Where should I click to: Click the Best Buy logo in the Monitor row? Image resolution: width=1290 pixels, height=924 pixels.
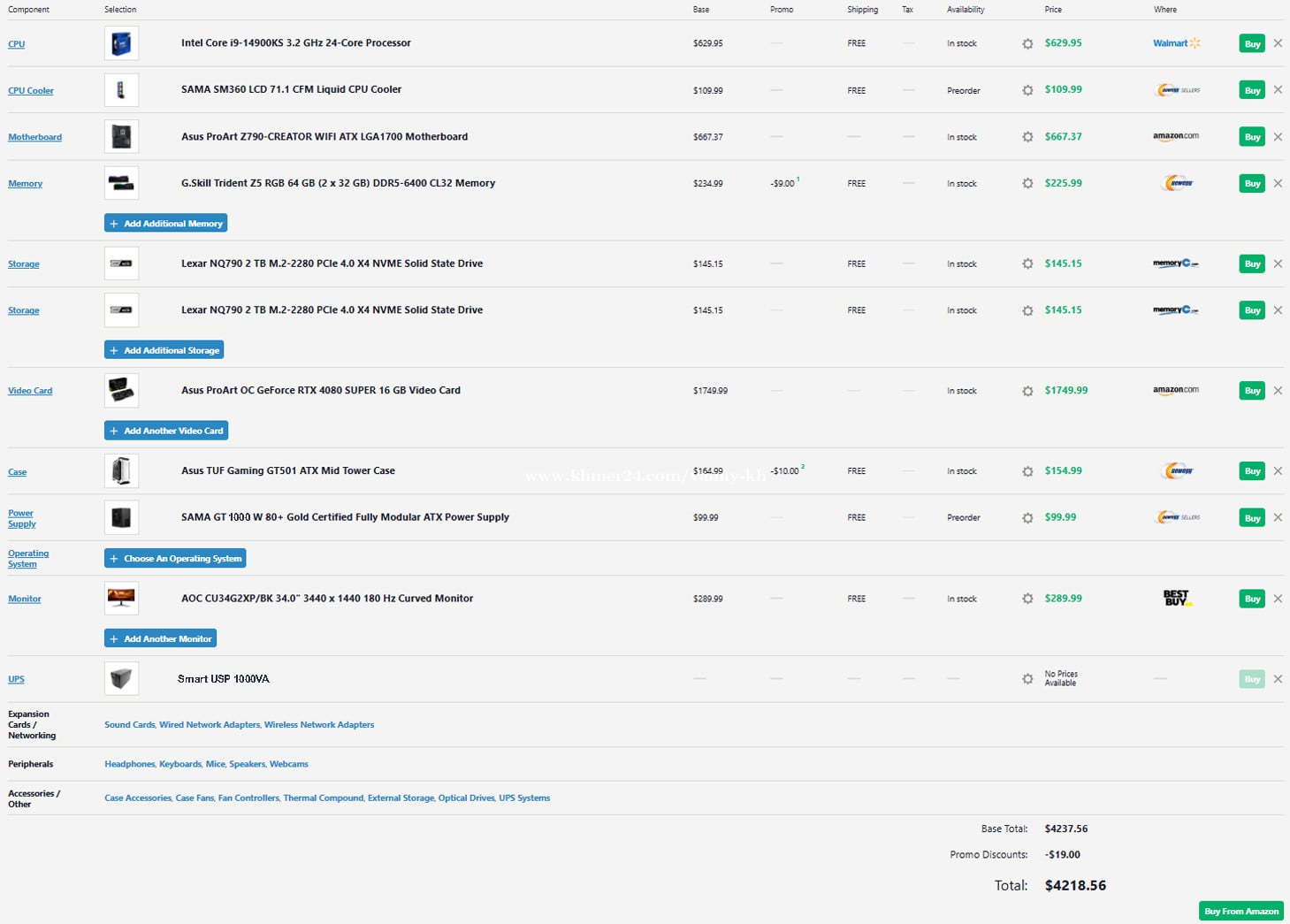1176,599
